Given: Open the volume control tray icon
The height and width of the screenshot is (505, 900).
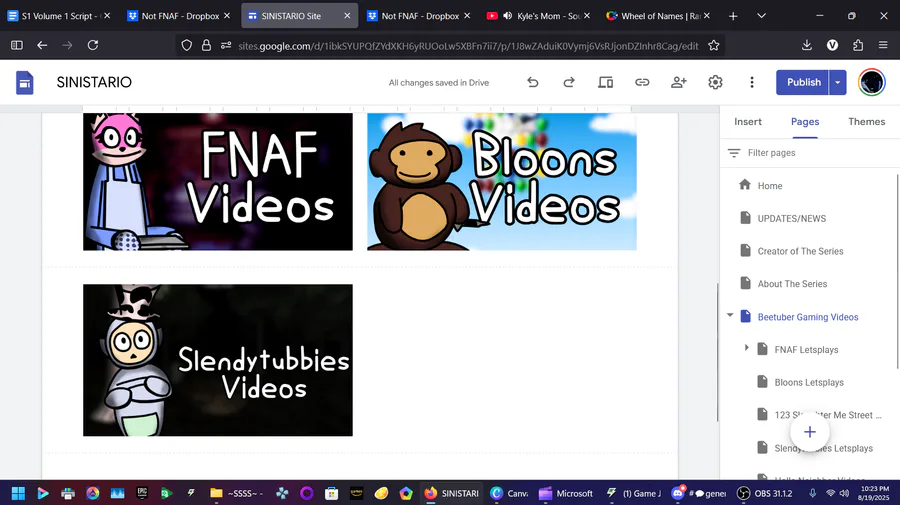Looking at the screenshot, I should click(844, 493).
